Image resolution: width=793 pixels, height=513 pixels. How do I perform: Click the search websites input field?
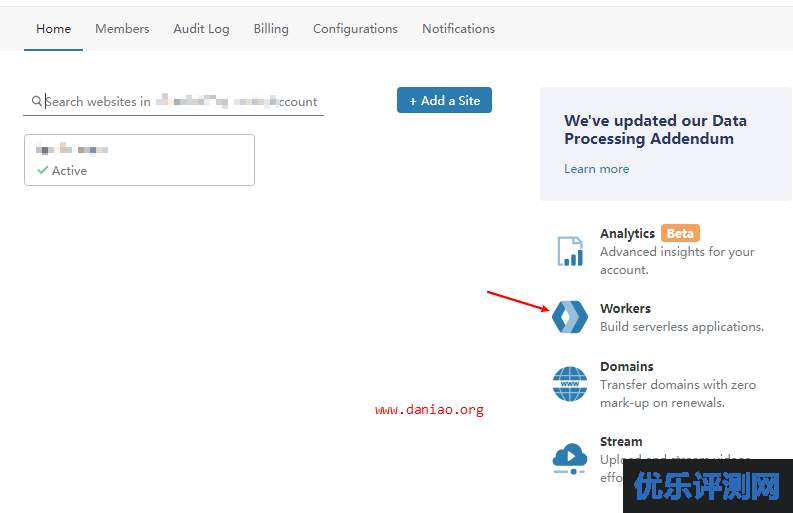[x=173, y=102]
